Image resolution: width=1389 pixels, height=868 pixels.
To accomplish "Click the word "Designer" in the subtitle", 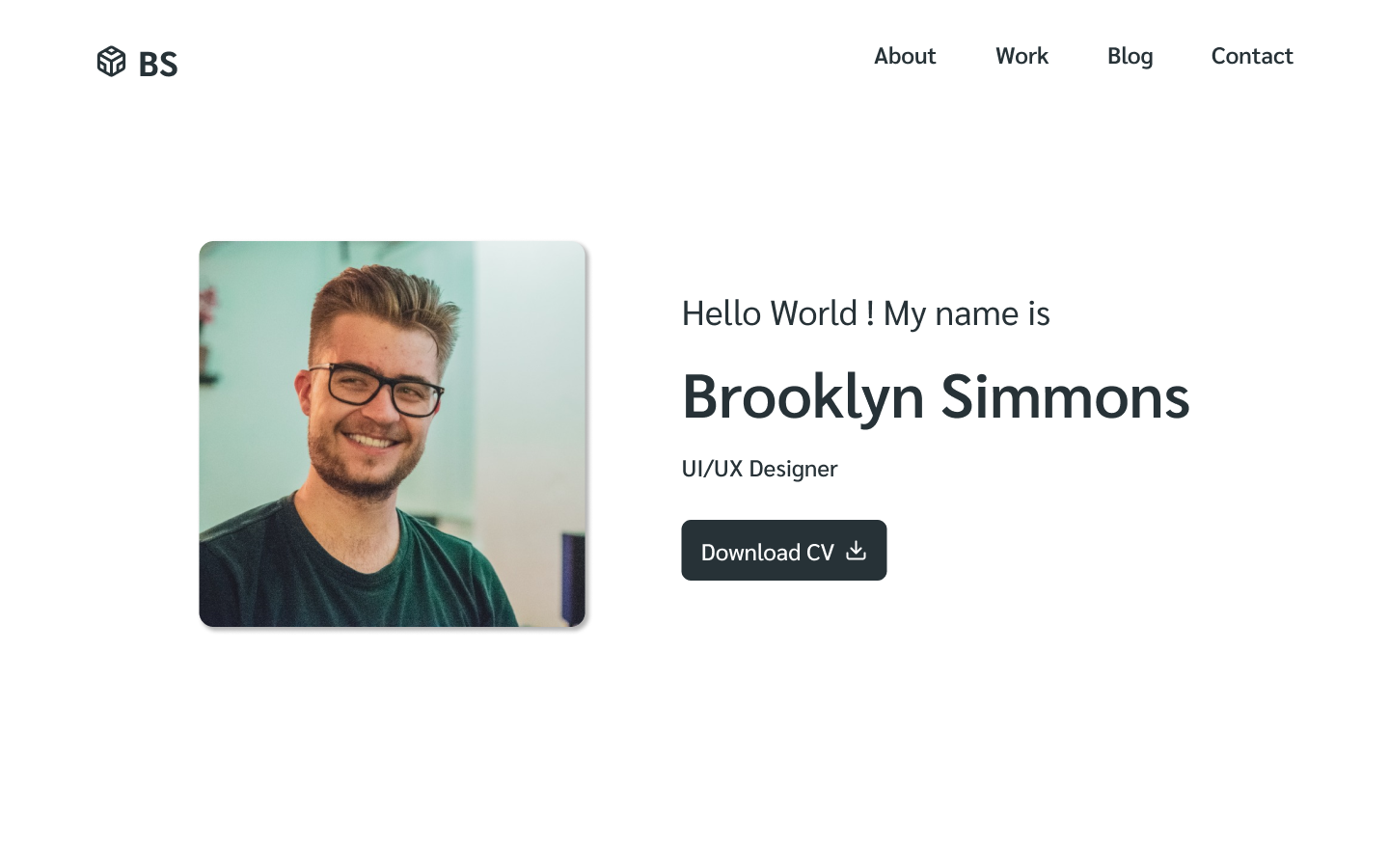I will (793, 469).
